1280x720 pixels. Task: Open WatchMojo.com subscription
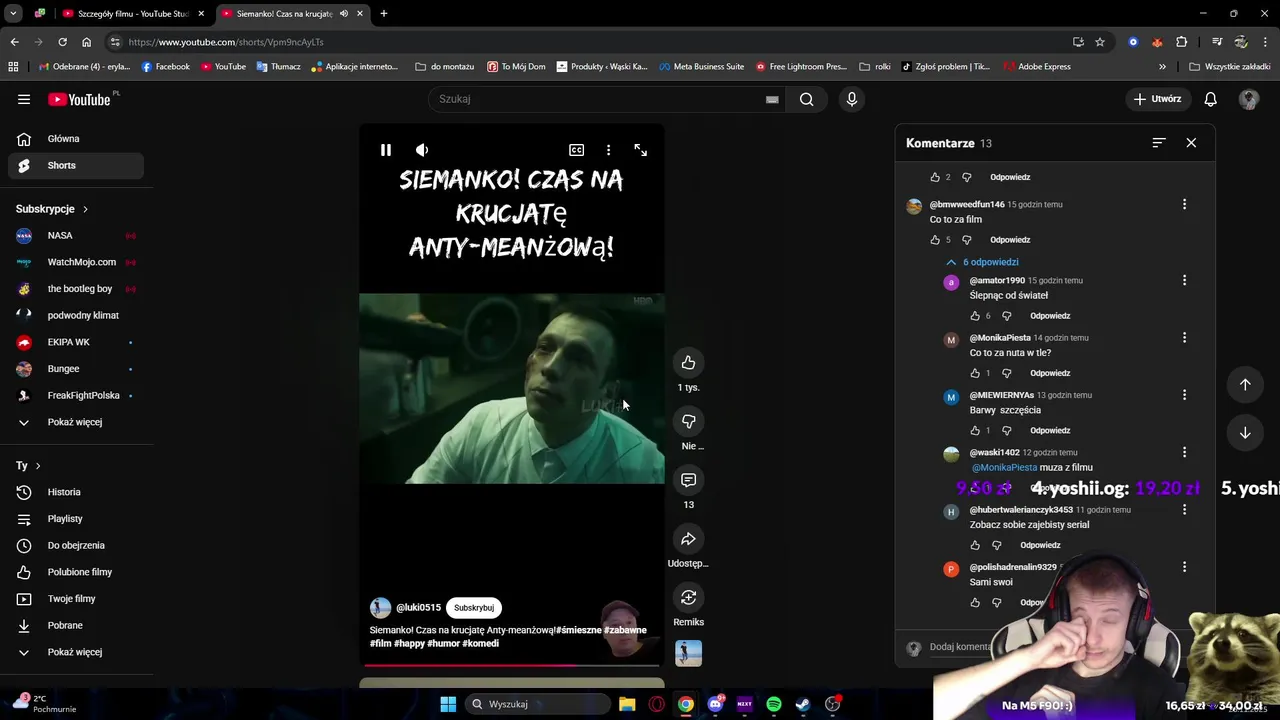click(76, 262)
